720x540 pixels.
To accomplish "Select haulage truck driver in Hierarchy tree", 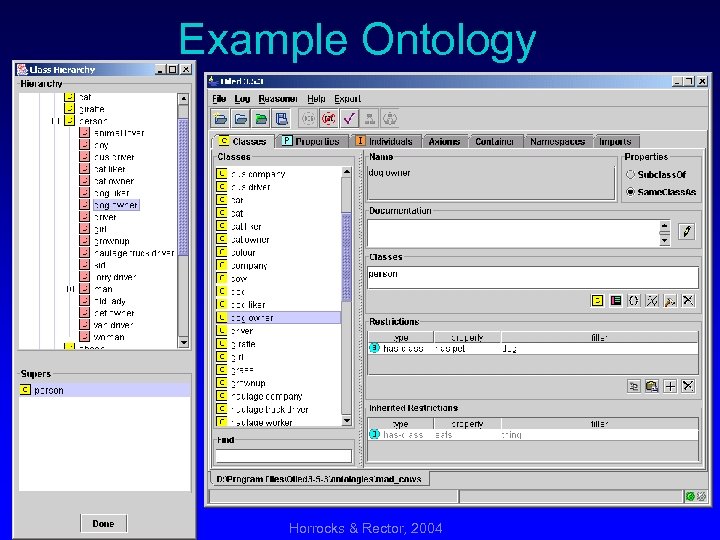I will coord(134,253).
